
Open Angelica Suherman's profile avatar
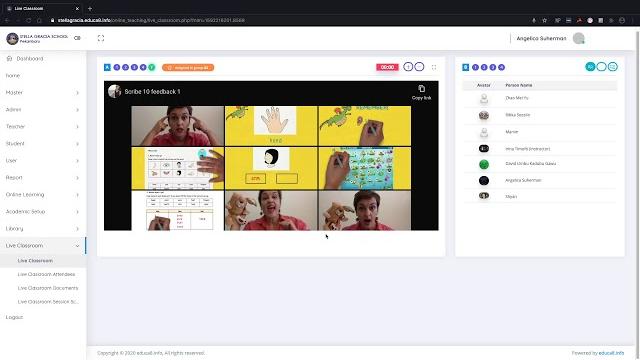click(x=578, y=38)
